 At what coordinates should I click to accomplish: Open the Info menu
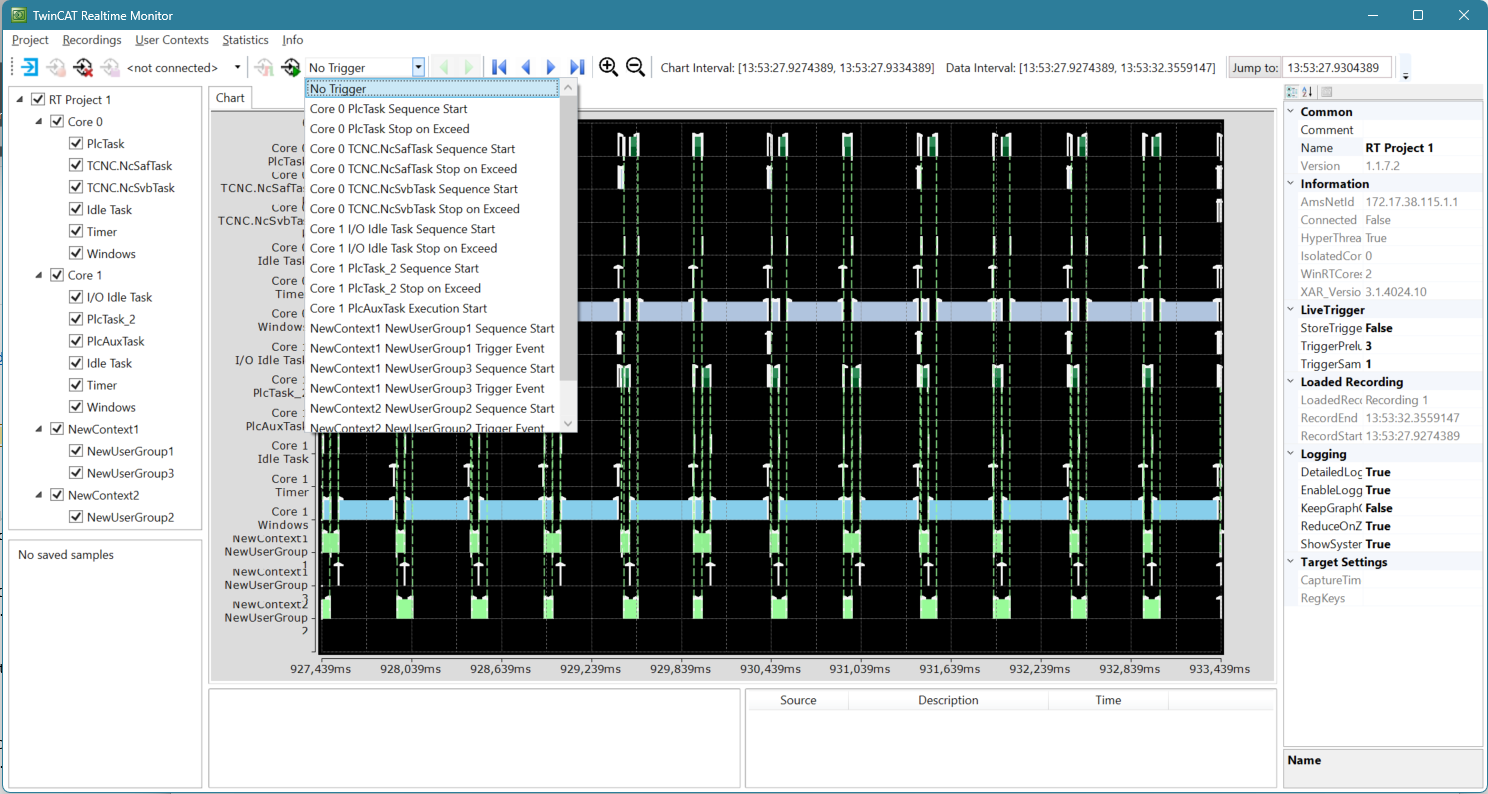coord(293,40)
